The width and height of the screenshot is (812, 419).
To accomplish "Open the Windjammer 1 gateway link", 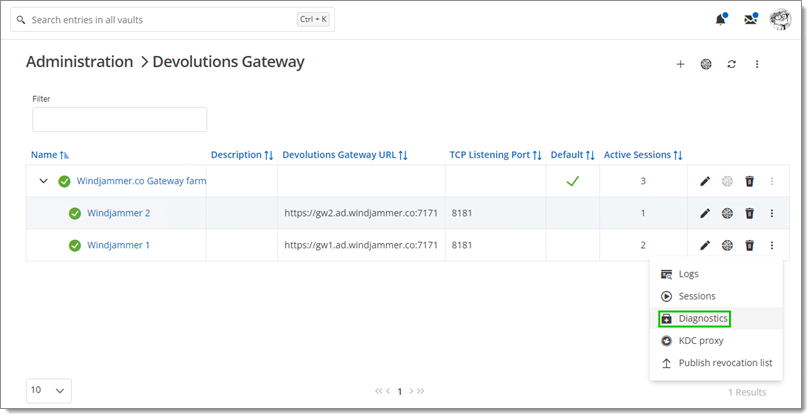I will 118,245.
